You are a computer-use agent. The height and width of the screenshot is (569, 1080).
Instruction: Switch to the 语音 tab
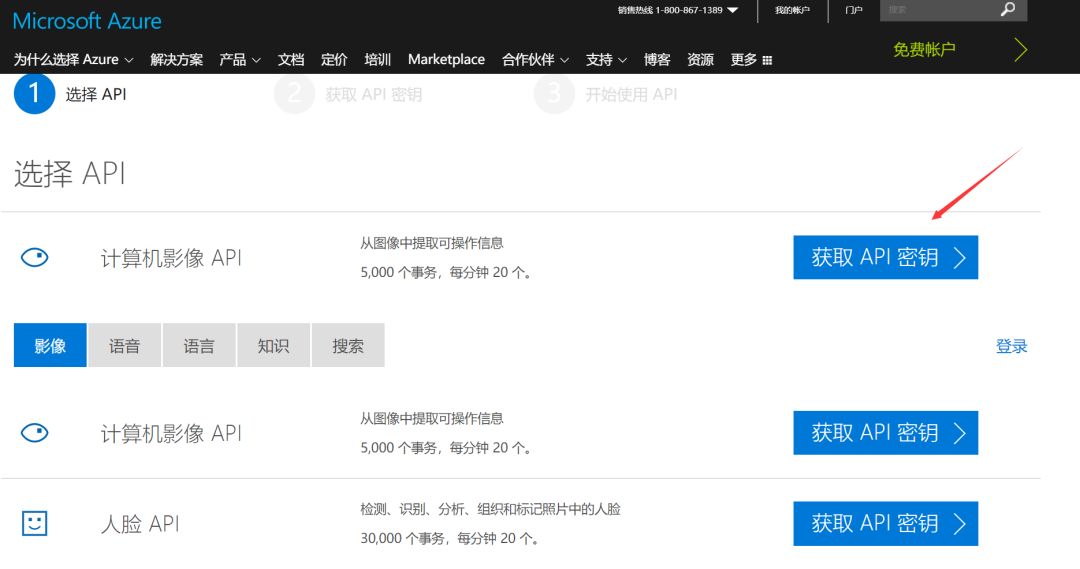125,345
